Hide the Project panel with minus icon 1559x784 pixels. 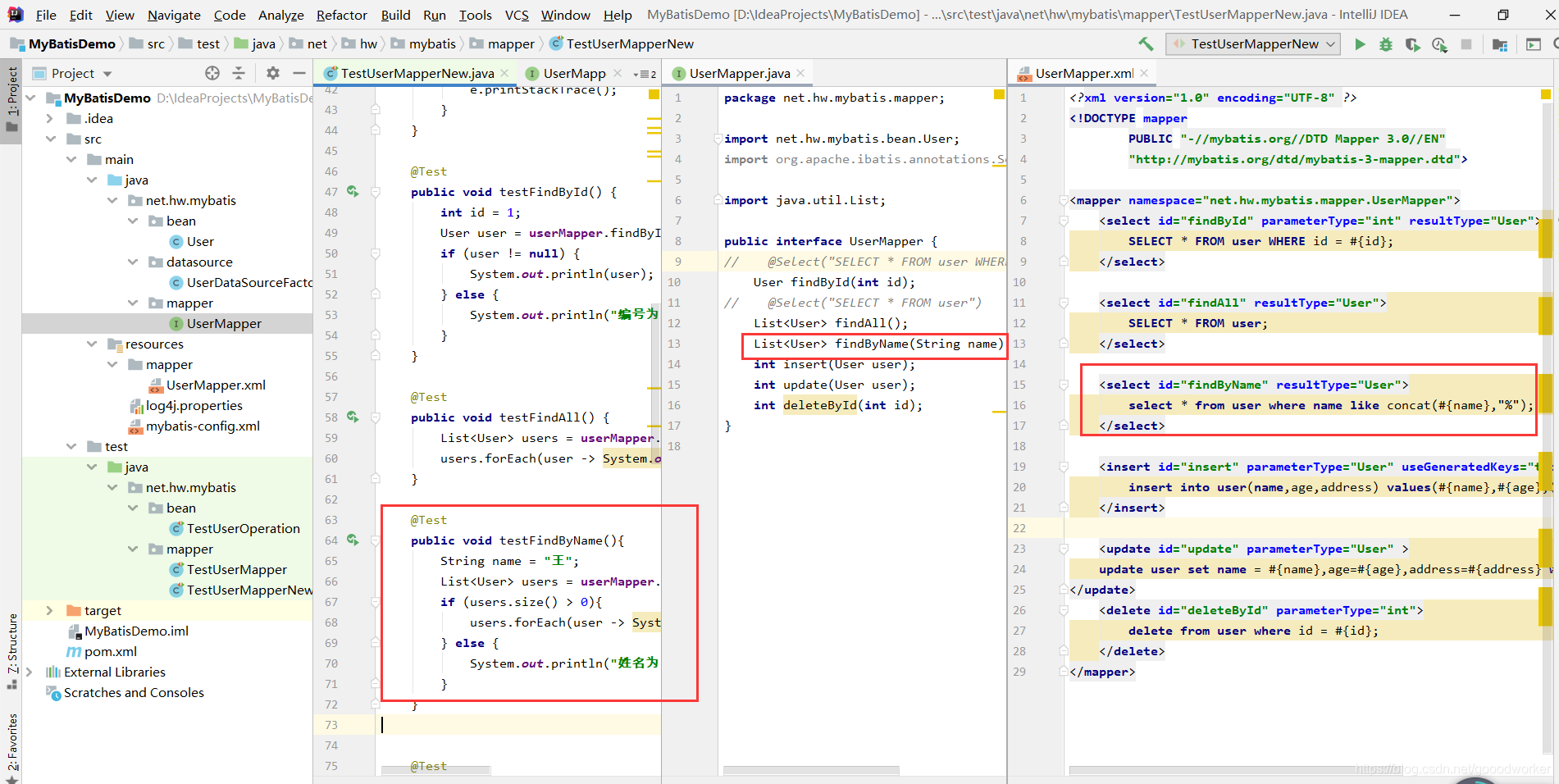click(299, 73)
